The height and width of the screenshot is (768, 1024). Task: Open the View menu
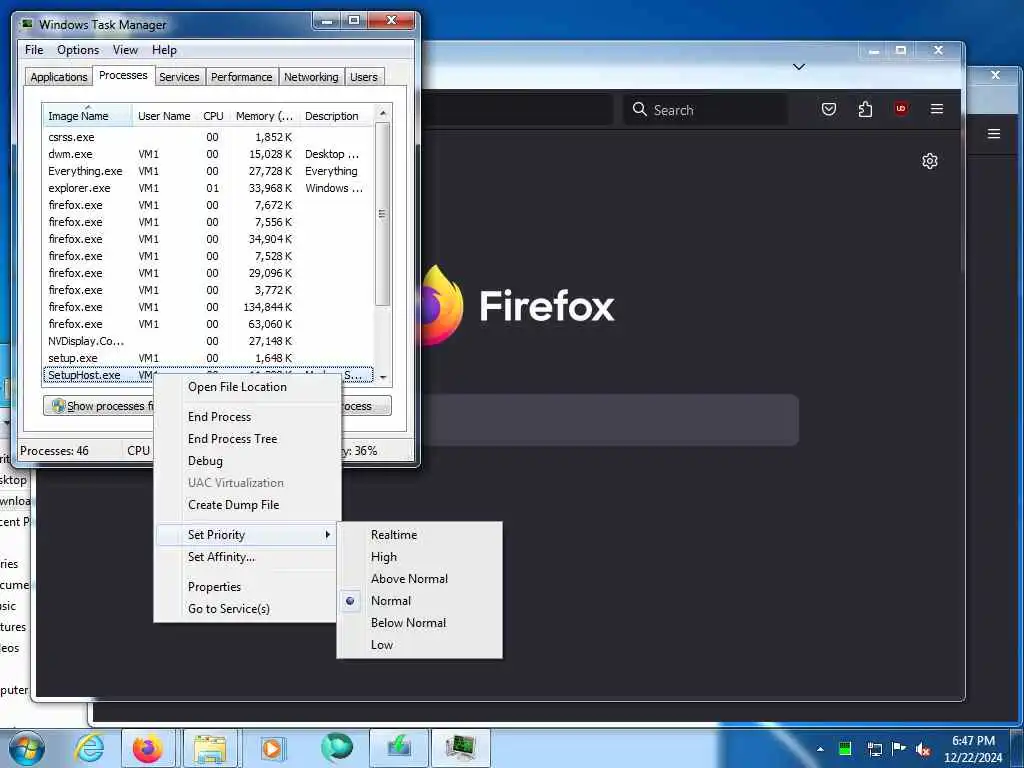tap(125, 50)
